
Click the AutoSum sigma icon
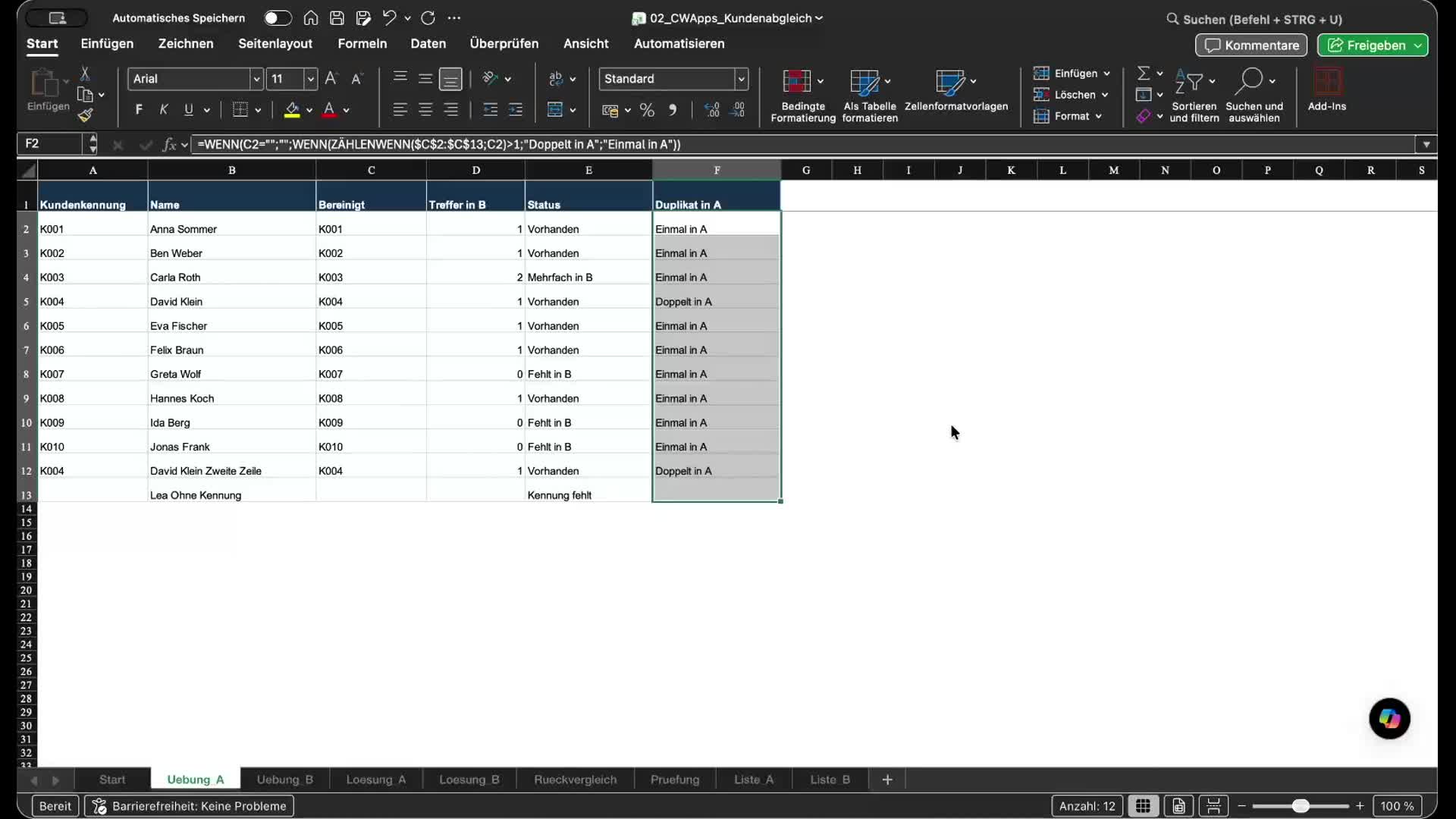tap(1144, 73)
